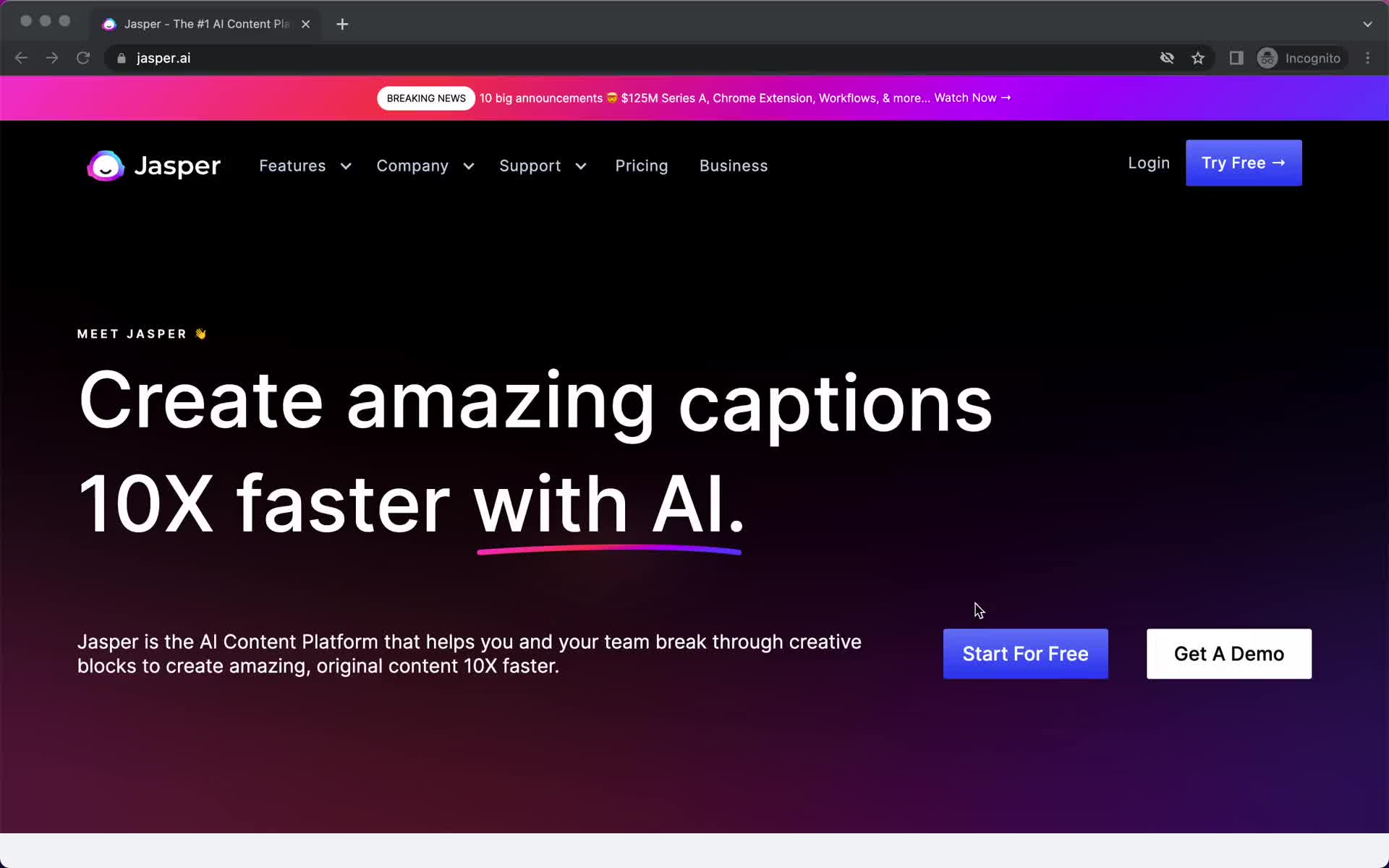Click the Pricing menu item
1389x868 pixels.
point(641,166)
